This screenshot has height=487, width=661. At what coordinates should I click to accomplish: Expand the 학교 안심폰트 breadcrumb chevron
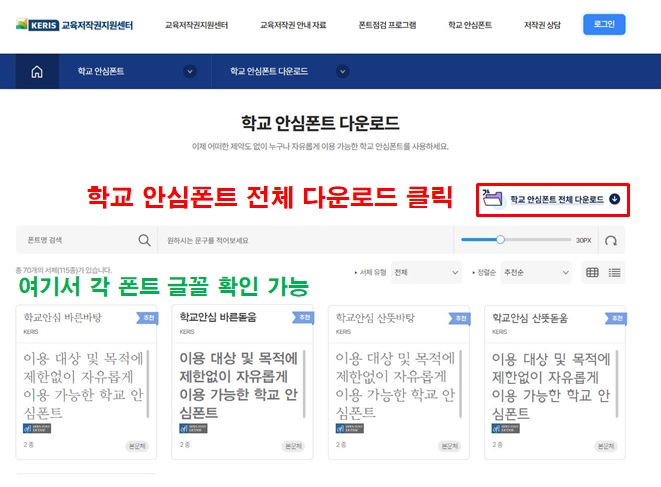coord(190,71)
